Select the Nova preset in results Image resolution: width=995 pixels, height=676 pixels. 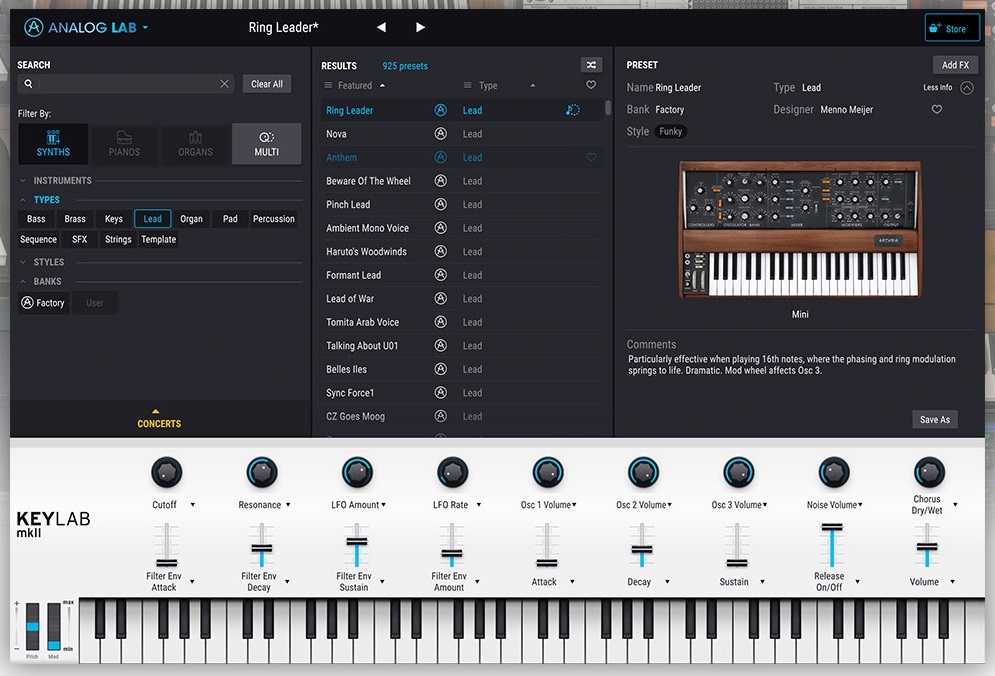click(337, 134)
